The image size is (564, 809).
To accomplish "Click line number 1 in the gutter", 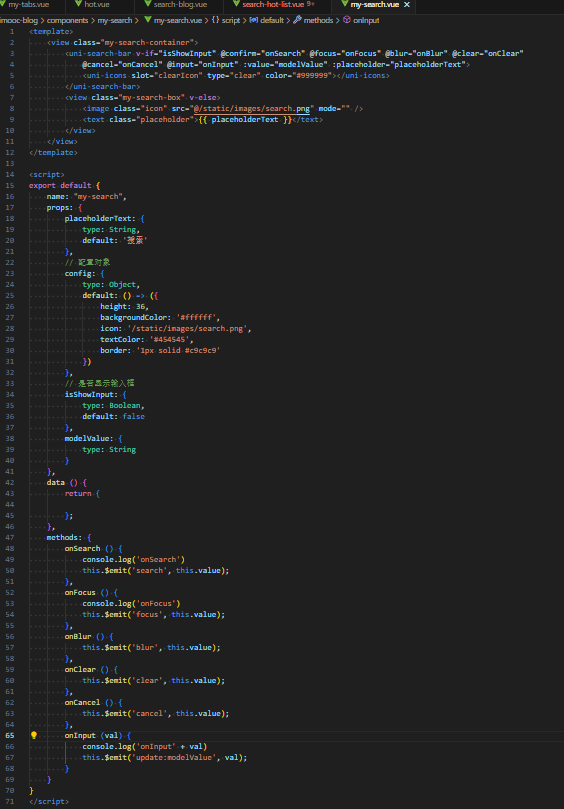I will [x=12, y=31].
